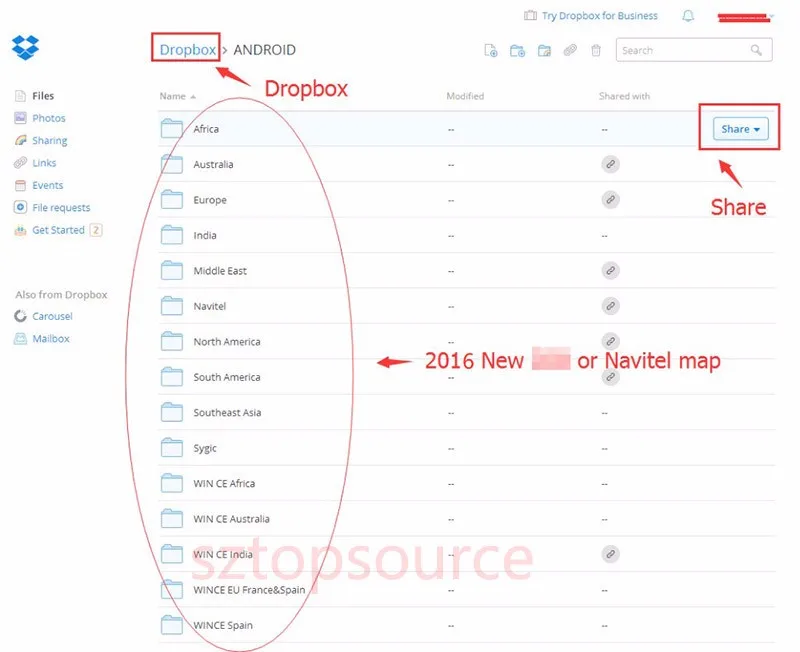Open the WIN CE Australia folder name
This screenshot has height=652, width=800.
(231, 519)
